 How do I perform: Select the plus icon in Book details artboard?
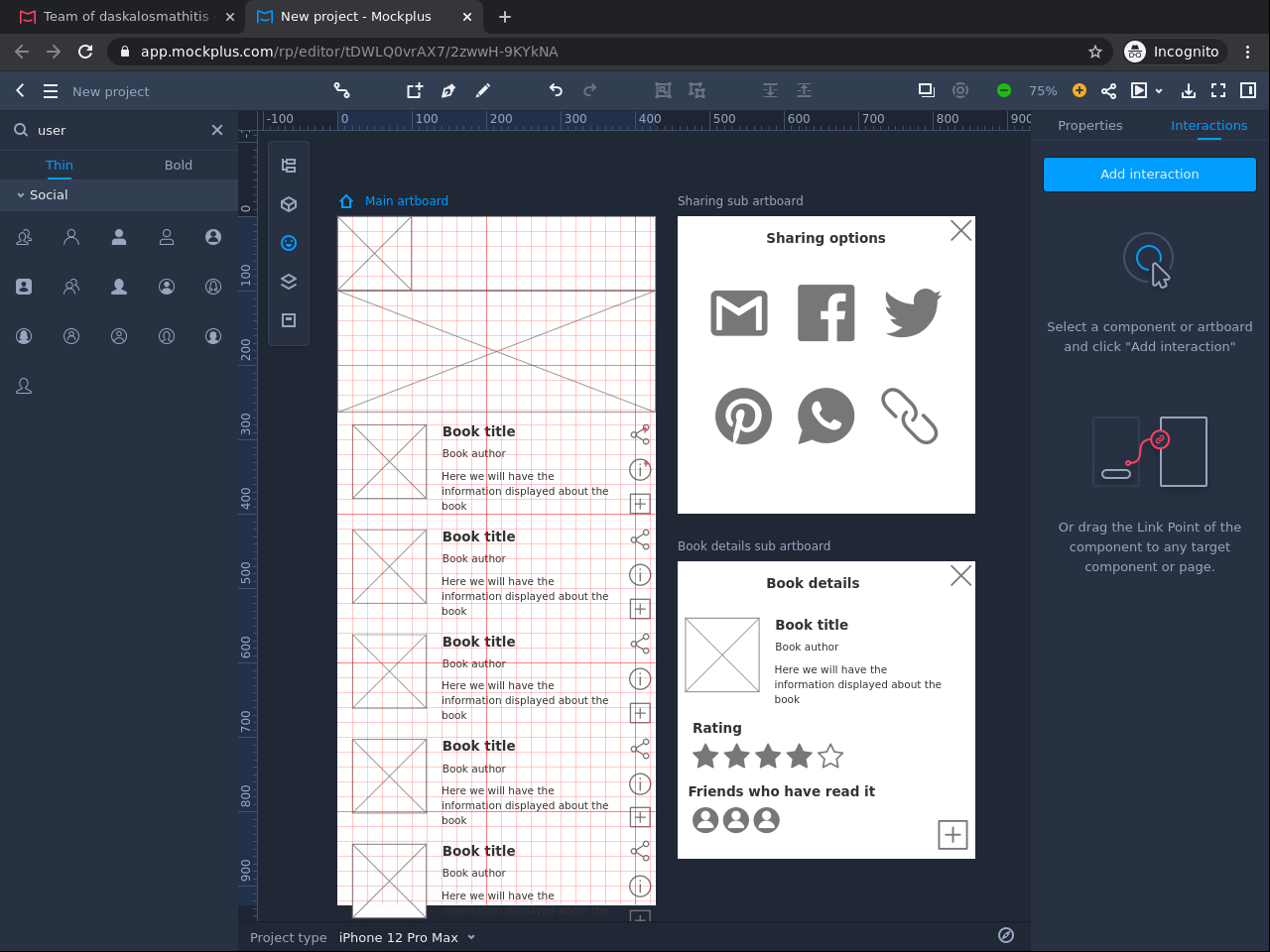pos(952,835)
